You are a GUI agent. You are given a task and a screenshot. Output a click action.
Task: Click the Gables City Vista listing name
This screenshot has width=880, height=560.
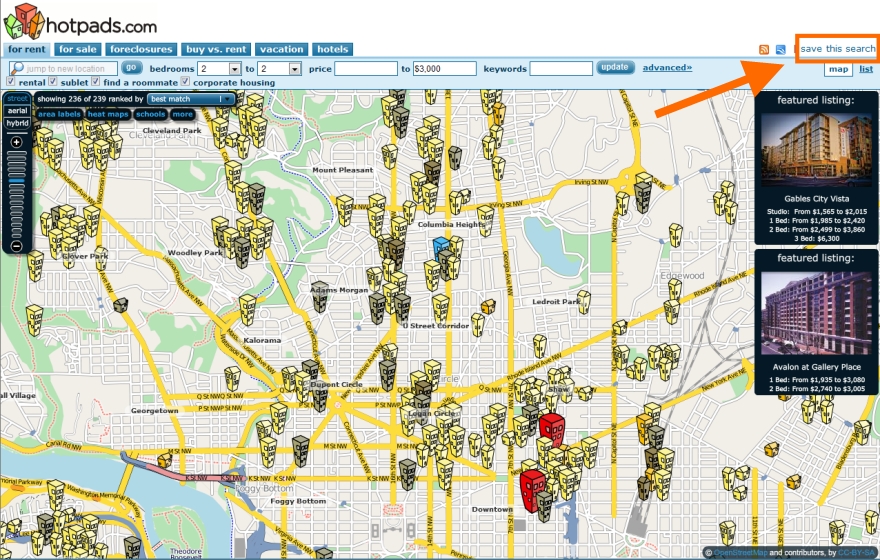click(817, 199)
